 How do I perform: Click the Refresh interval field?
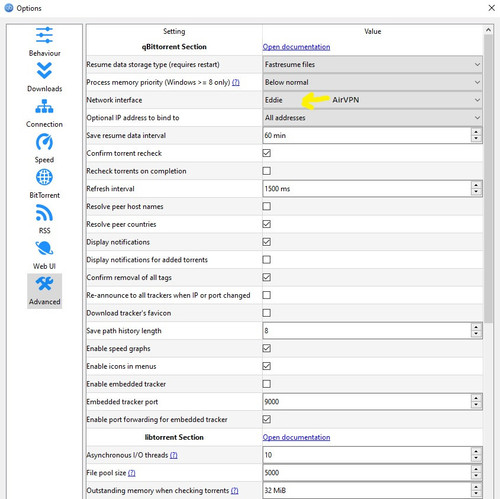click(x=367, y=189)
